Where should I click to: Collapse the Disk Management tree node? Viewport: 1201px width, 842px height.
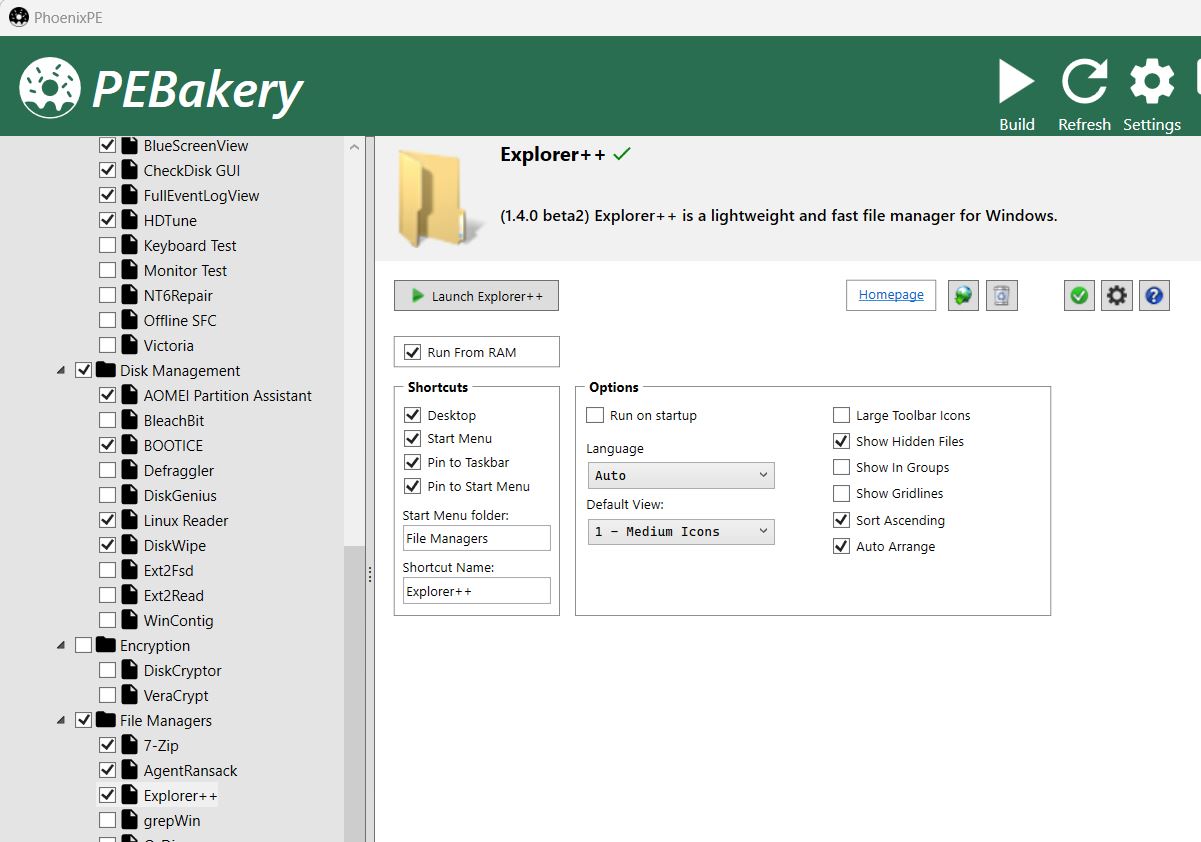click(61, 370)
